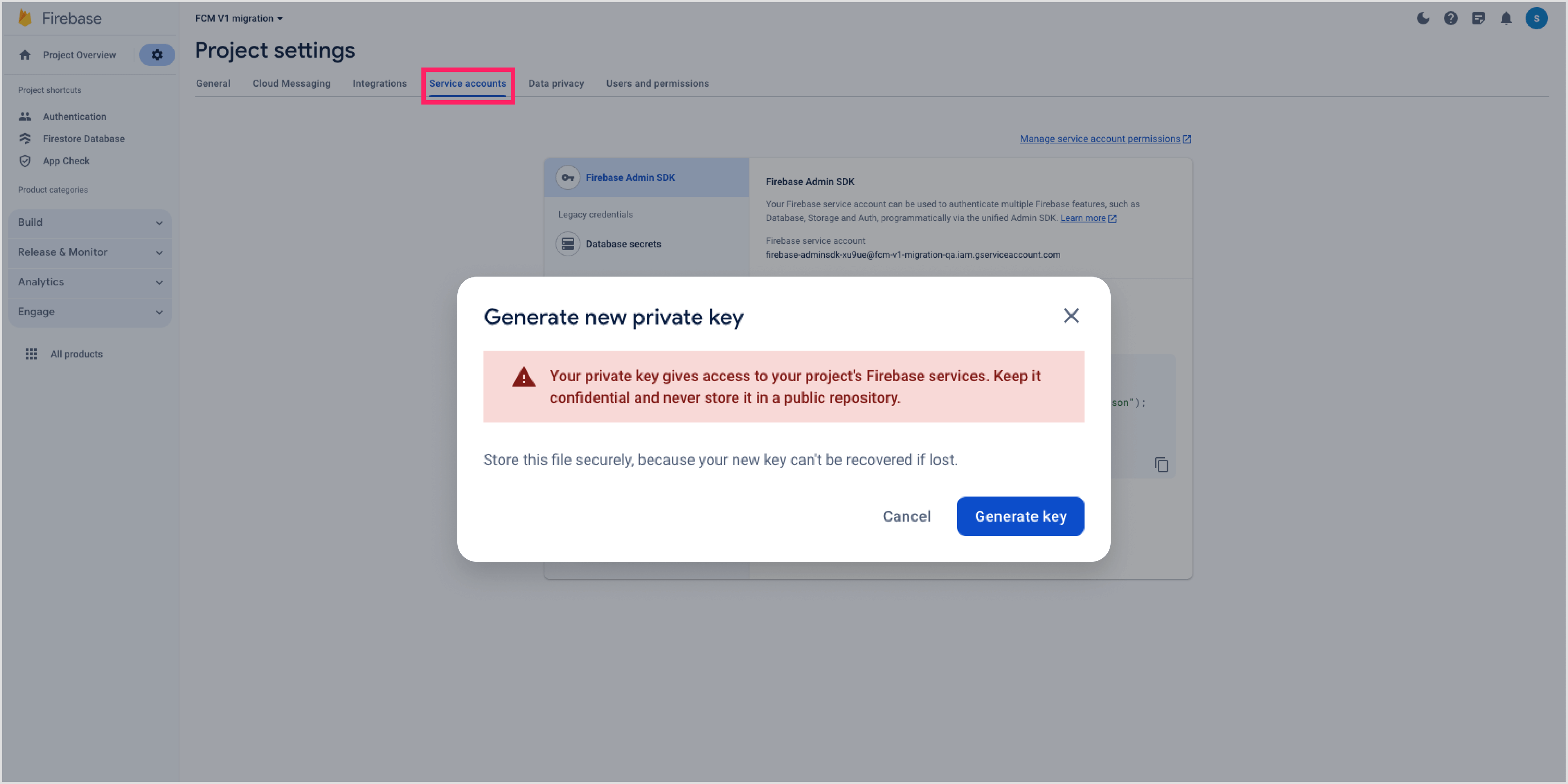Open the user account avatar

(1536, 18)
